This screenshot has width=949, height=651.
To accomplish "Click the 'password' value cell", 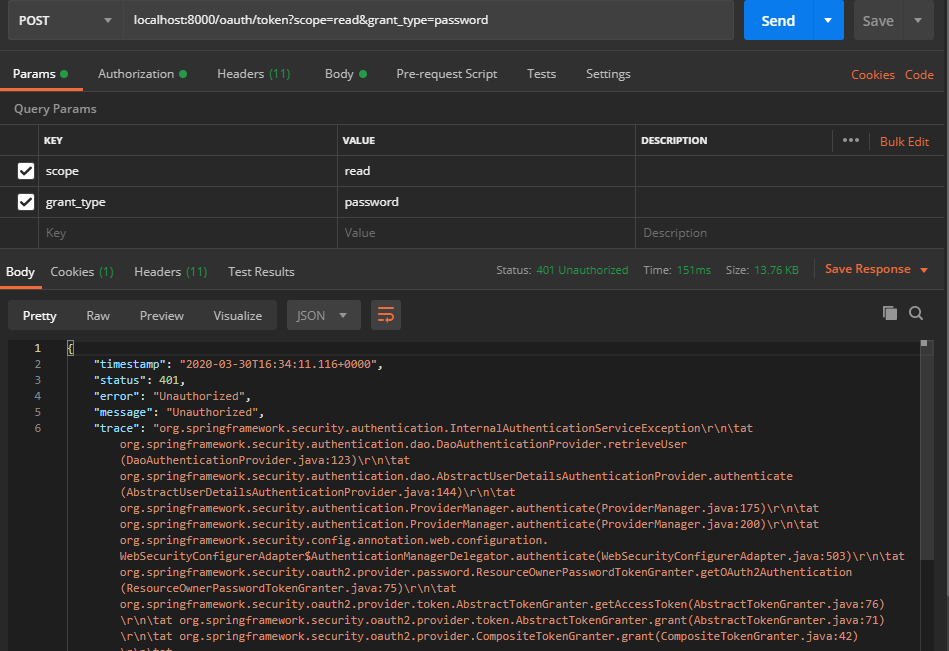I will point(486,202).
